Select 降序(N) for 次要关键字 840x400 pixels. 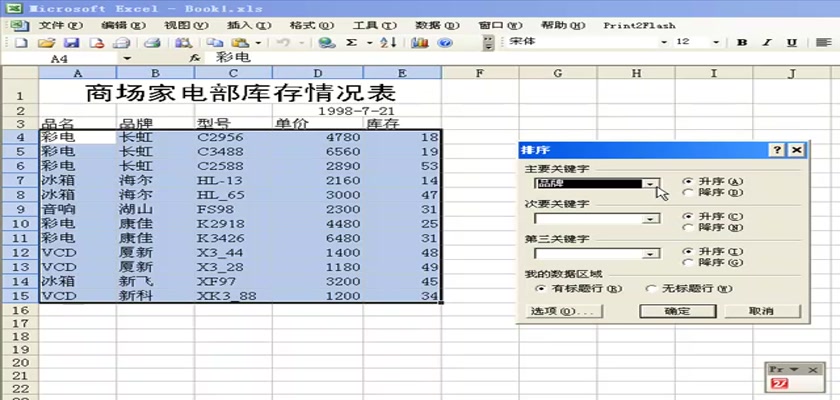tap(713, 228)
